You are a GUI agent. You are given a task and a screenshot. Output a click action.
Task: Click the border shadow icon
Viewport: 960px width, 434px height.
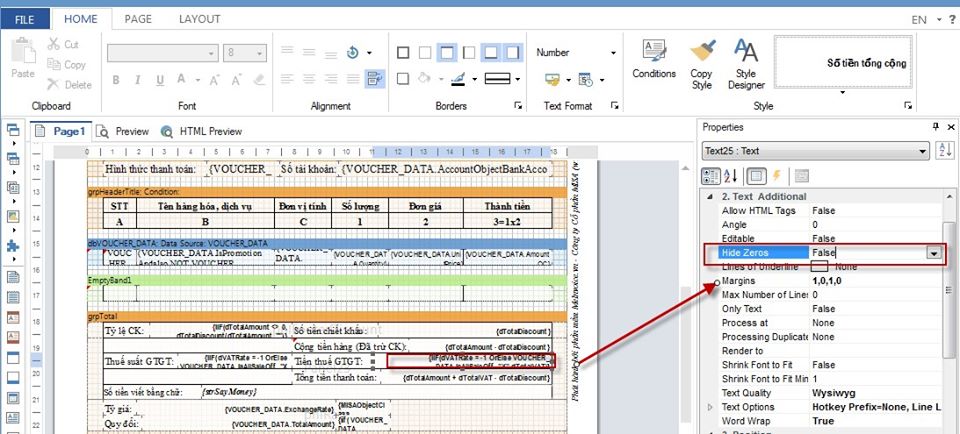(x=403, y=78)
